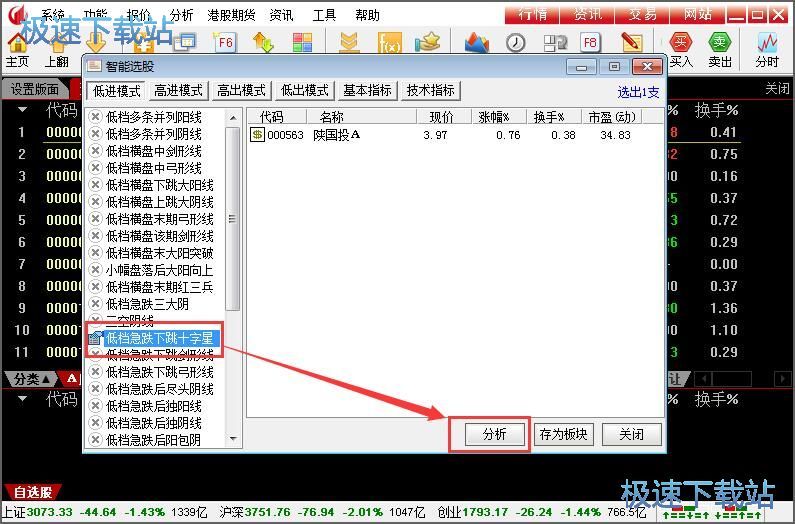Click the 关闭 button in the 智能选股 dialog

(x=631, y=434)
